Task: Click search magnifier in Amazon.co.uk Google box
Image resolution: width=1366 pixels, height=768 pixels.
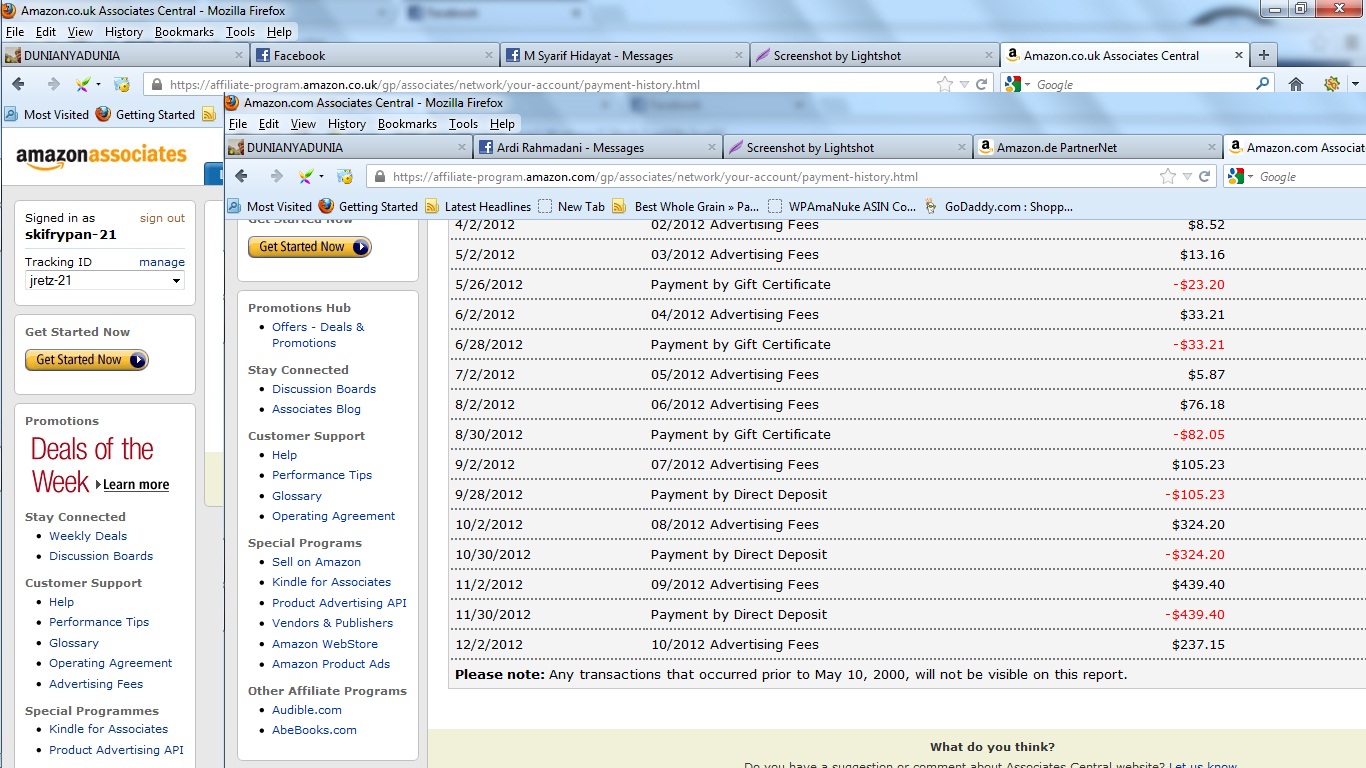Action: [x=1262, y=84]
